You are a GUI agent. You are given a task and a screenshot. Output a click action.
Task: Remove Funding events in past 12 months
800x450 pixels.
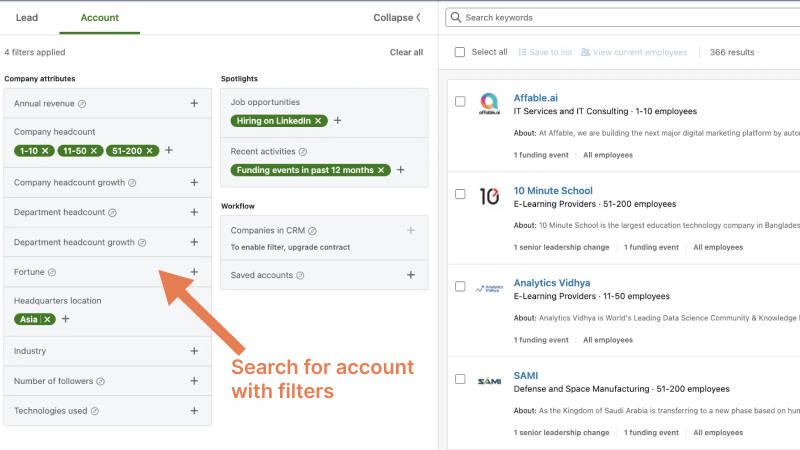pos(381,170)
